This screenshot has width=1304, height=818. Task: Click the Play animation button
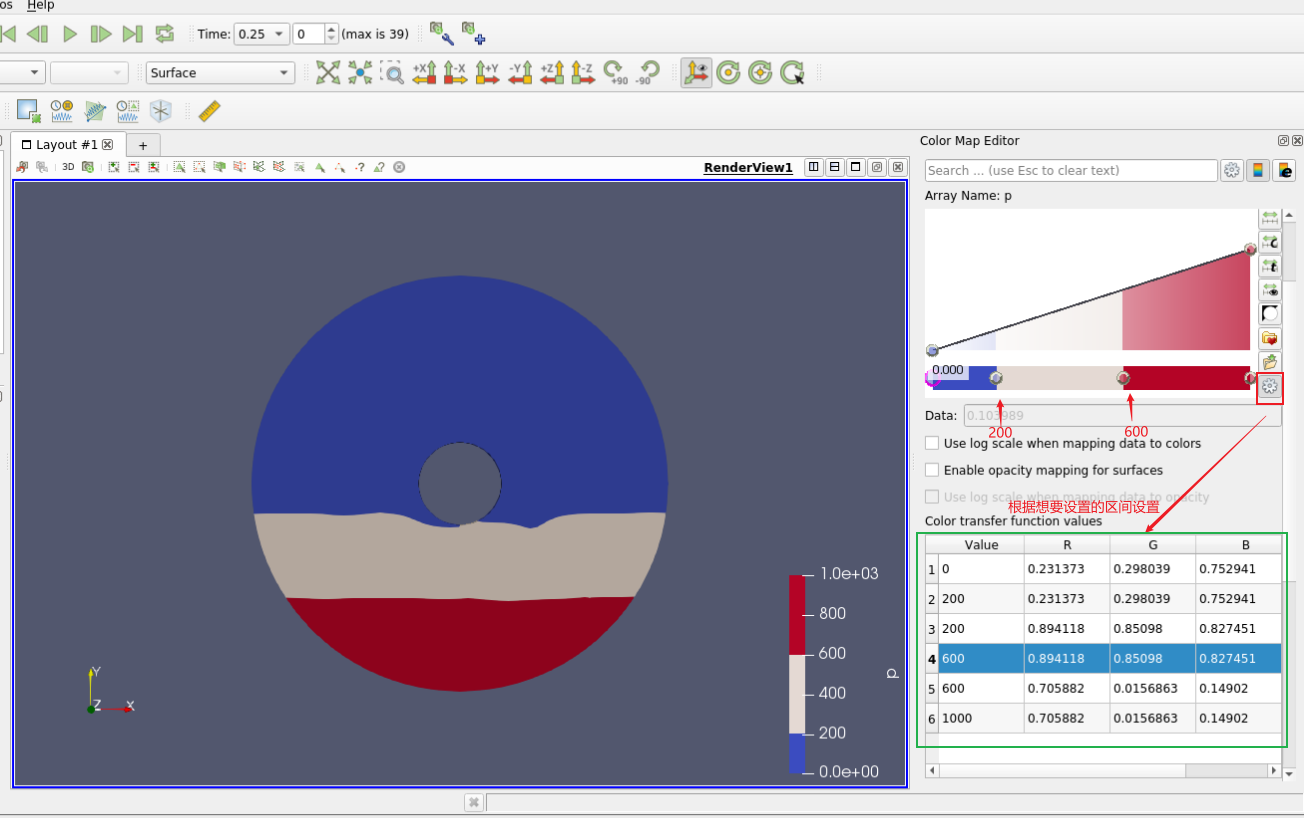click(x=70, y=34)
